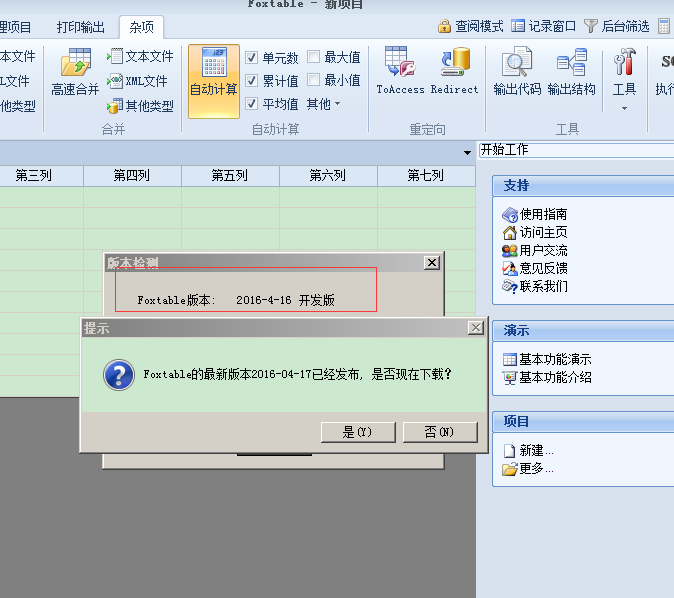Launch 基本功能演示 demo
This screenshot has height=598, width=674.
[547, 359]
